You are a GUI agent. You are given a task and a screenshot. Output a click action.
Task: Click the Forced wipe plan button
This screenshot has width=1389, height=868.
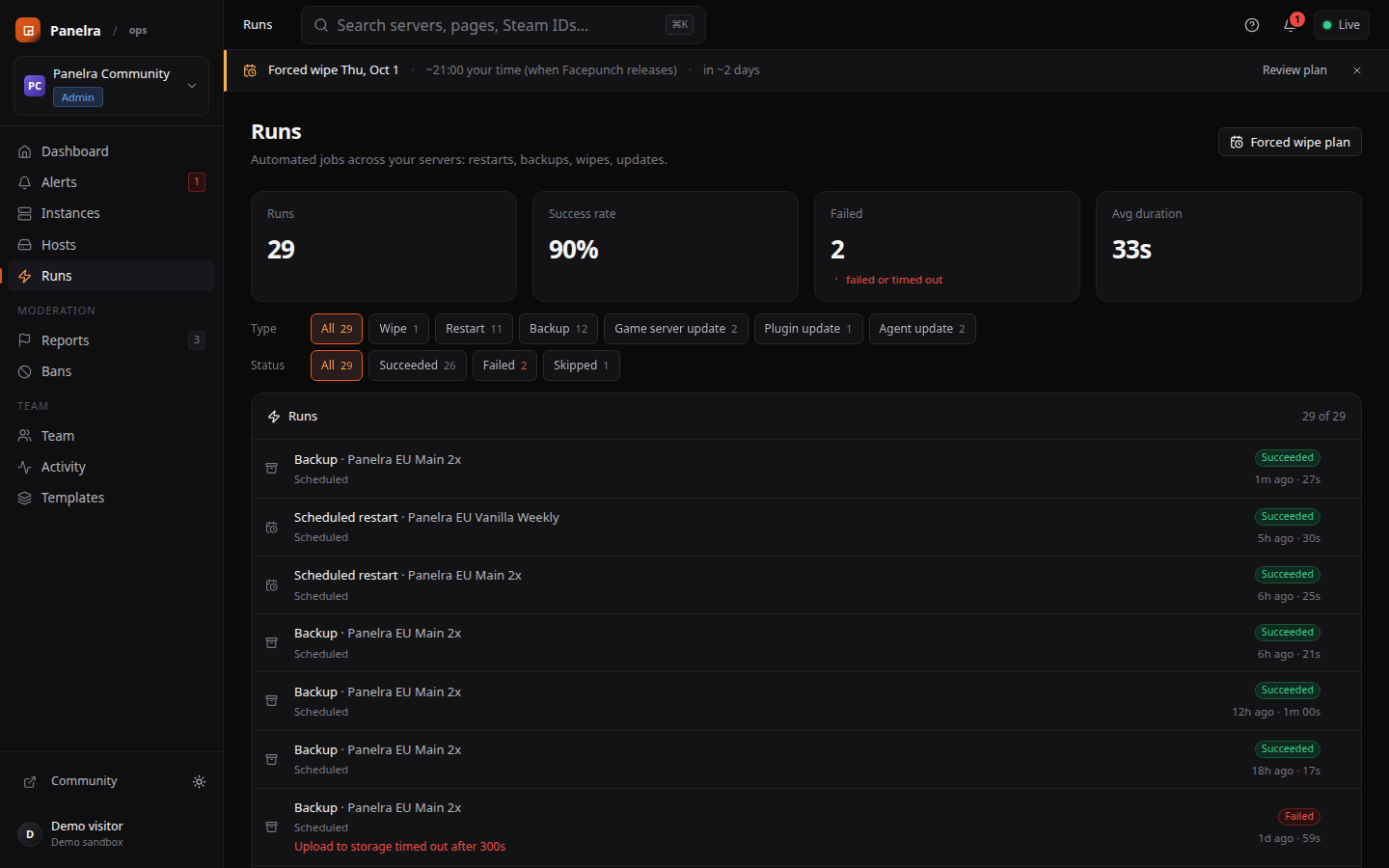tap(1290, 142)
